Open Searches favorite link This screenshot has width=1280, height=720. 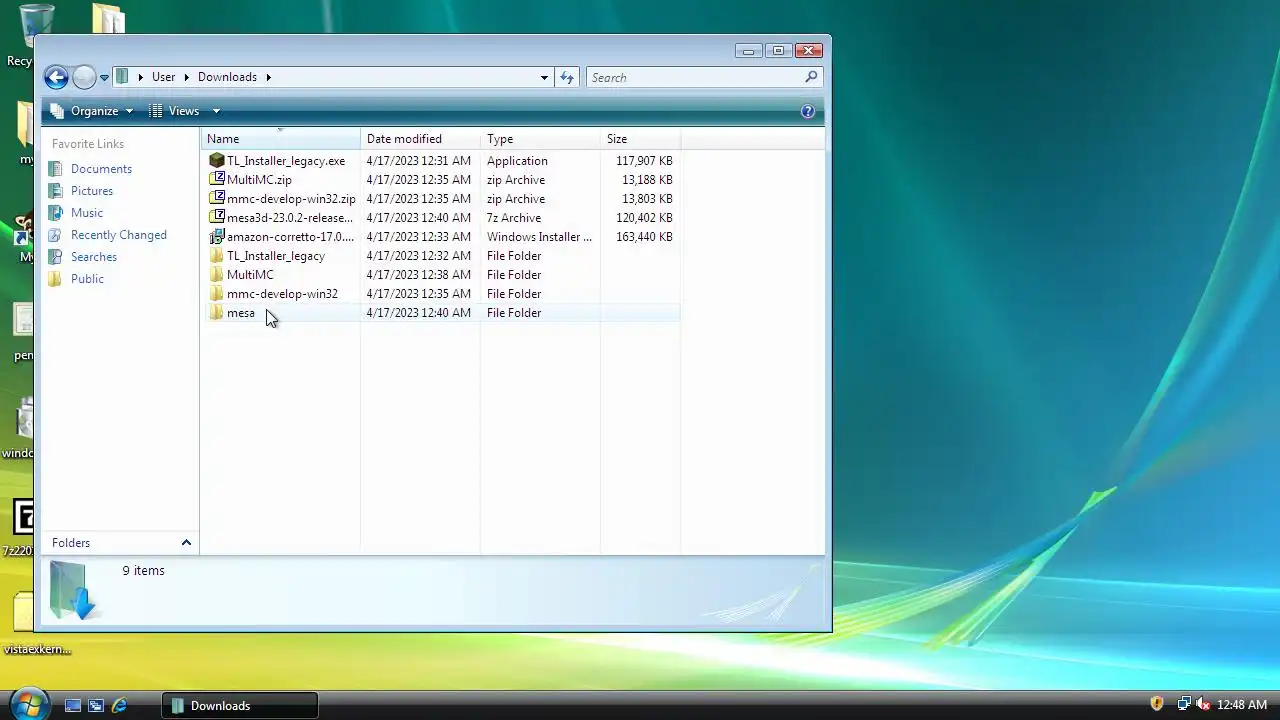coord(94,257)
